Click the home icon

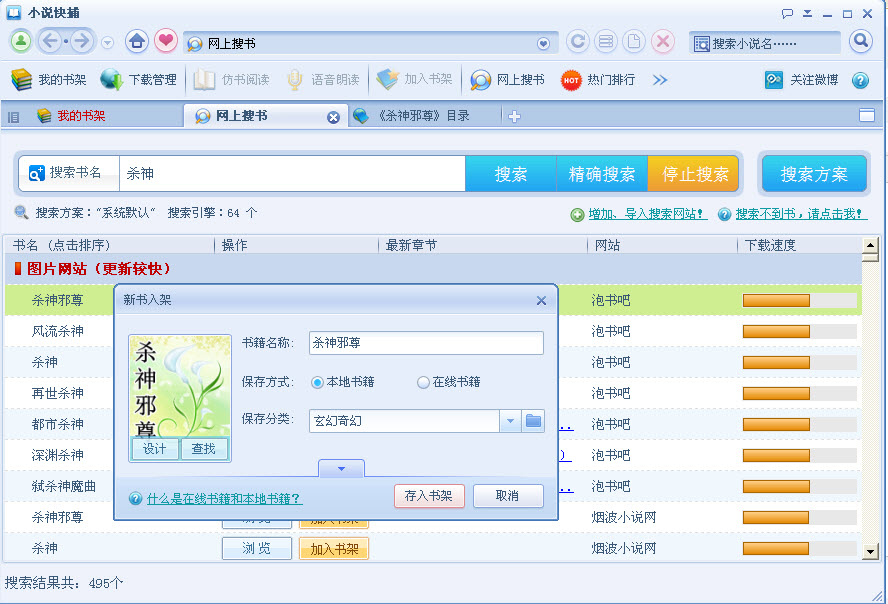136,41
